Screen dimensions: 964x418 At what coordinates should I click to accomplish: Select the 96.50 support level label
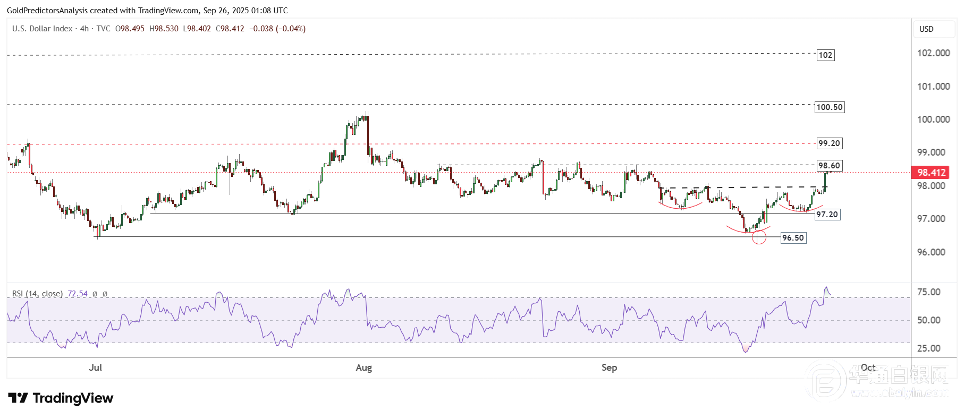(793, 238)
